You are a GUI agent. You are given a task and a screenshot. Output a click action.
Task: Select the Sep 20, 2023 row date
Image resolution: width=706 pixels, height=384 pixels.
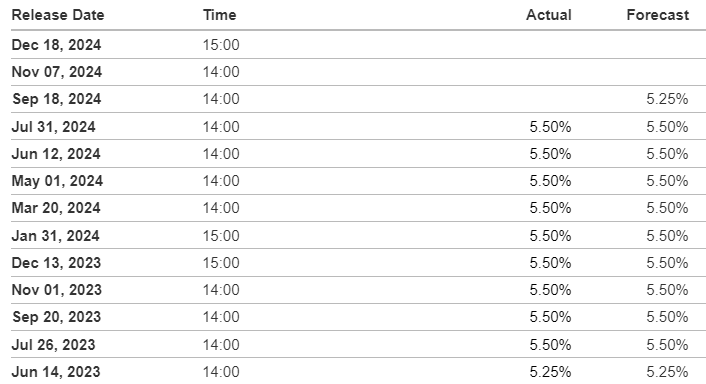click(56, 317)
